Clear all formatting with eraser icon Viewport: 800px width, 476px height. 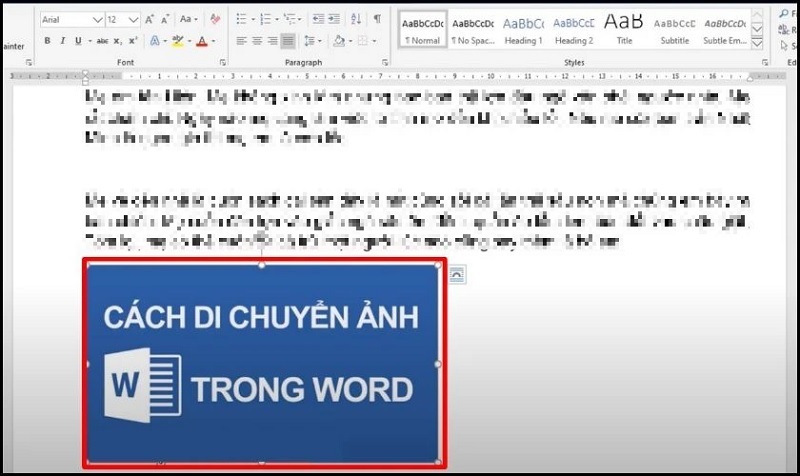pos(215,19)
